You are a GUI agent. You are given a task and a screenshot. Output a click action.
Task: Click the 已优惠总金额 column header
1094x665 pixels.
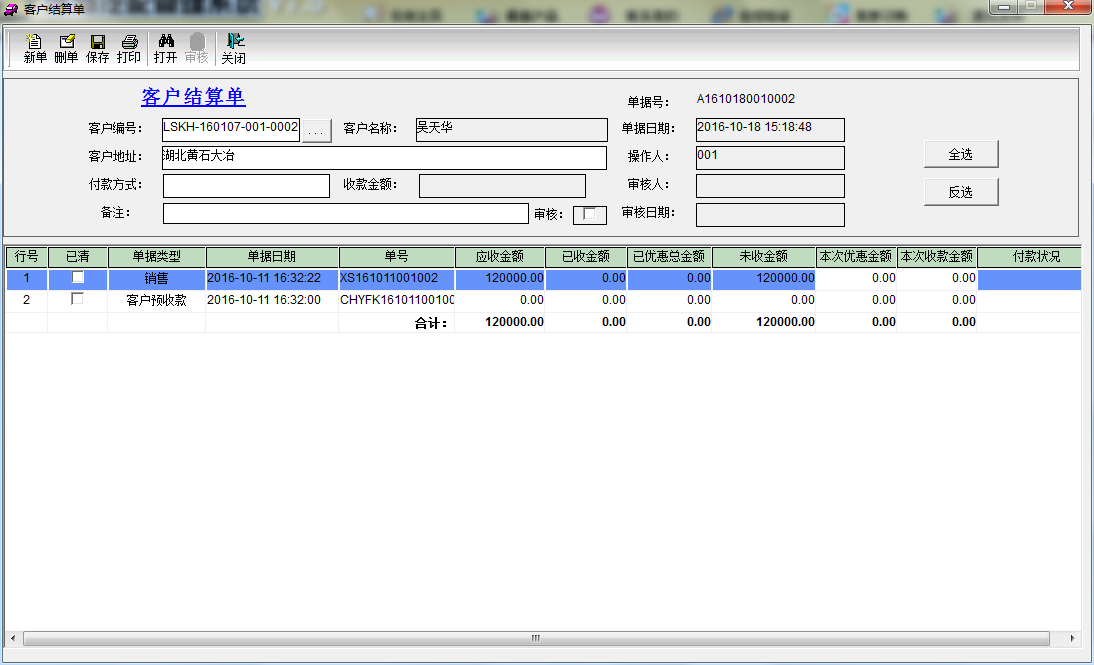pos(670,257)
